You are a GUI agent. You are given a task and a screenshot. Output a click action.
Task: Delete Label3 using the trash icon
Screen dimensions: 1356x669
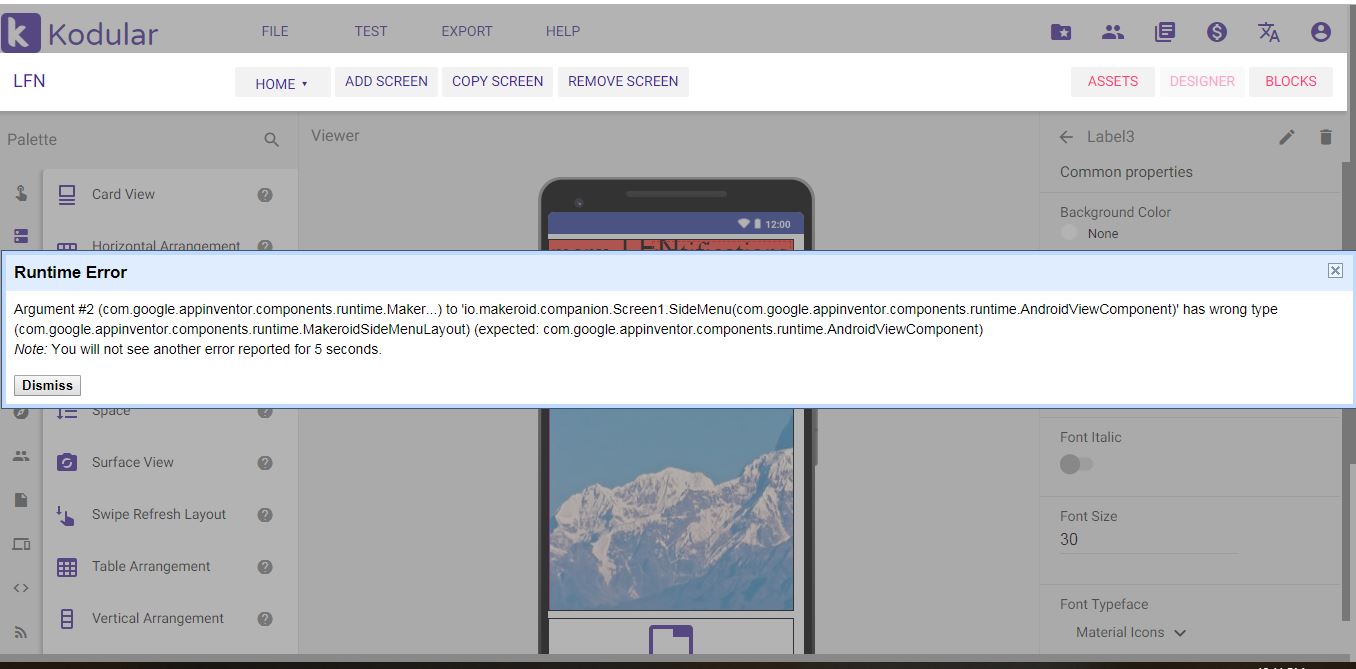pyautogui.click(x=1326, y=137)
